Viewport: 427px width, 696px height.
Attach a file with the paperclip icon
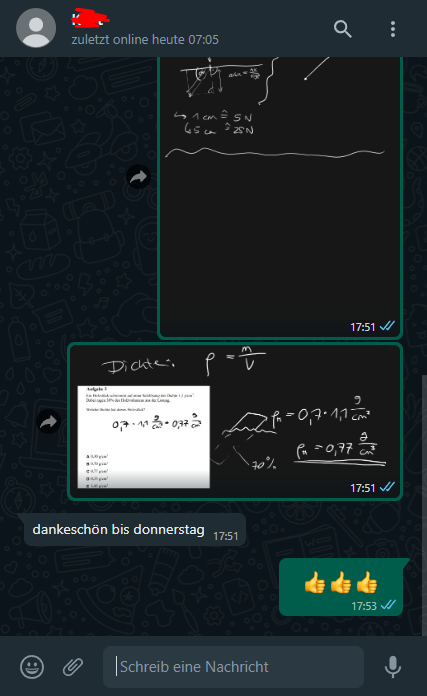pyautogui.click(x=73, y=666)
